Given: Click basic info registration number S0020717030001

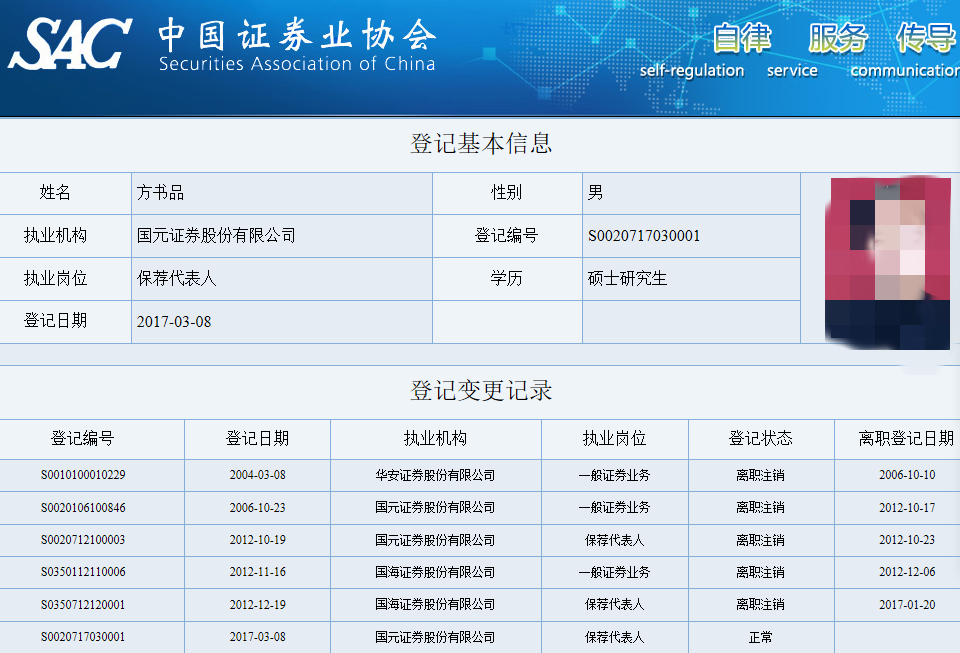Looking at the screenshot, I should pyautogui.click(x=643, y=236).
